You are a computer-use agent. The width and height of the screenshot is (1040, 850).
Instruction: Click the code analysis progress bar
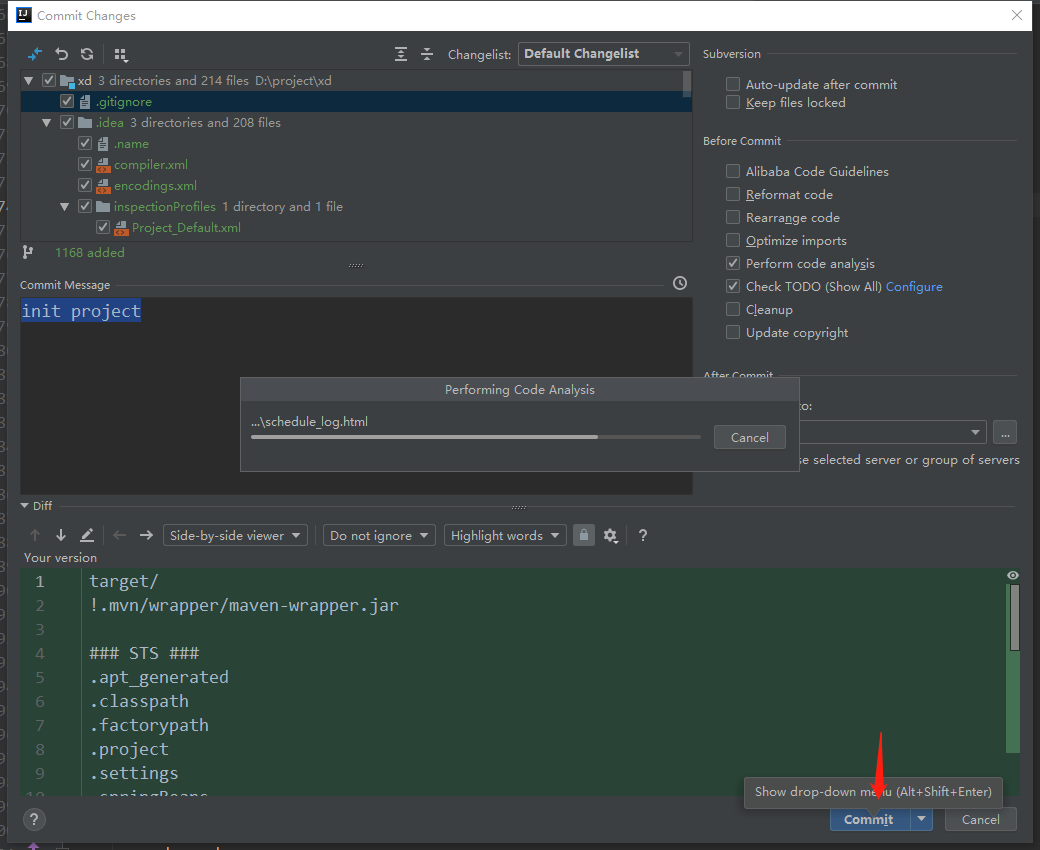point(476,437)
